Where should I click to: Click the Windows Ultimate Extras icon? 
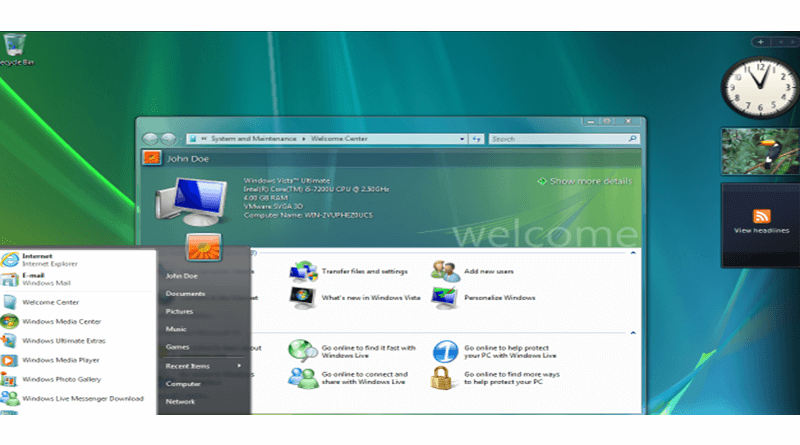pyautogui.click(x=9, y=341)
